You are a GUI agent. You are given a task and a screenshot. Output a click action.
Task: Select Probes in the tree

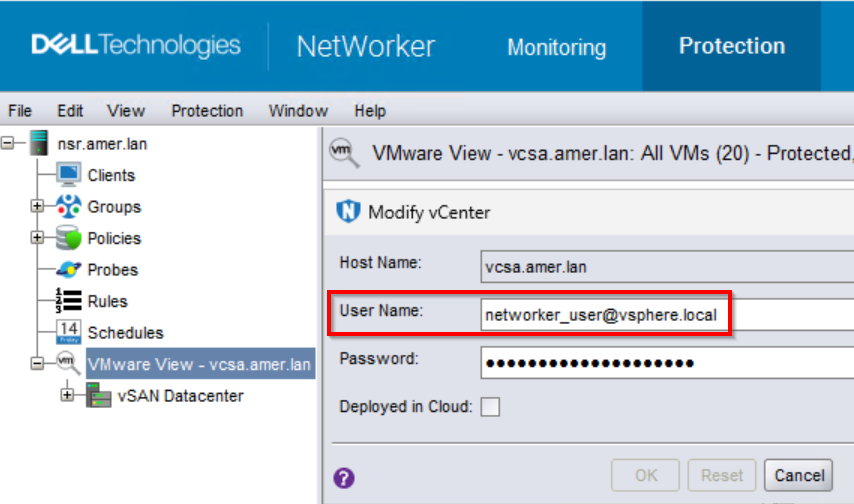pyautogui.click(x=113, y=270)
